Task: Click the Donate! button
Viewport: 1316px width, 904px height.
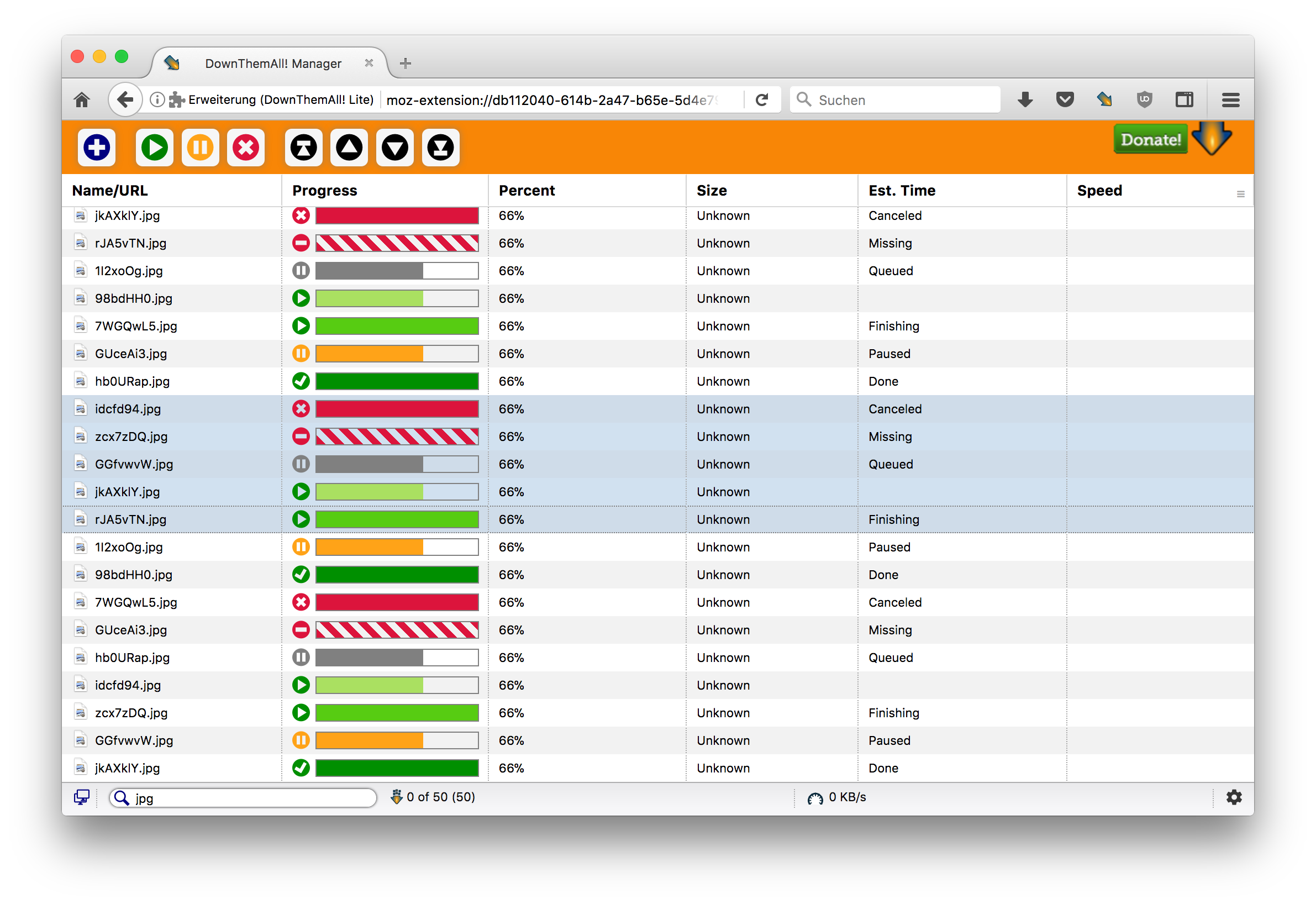Action: [x=1150, y=139]
